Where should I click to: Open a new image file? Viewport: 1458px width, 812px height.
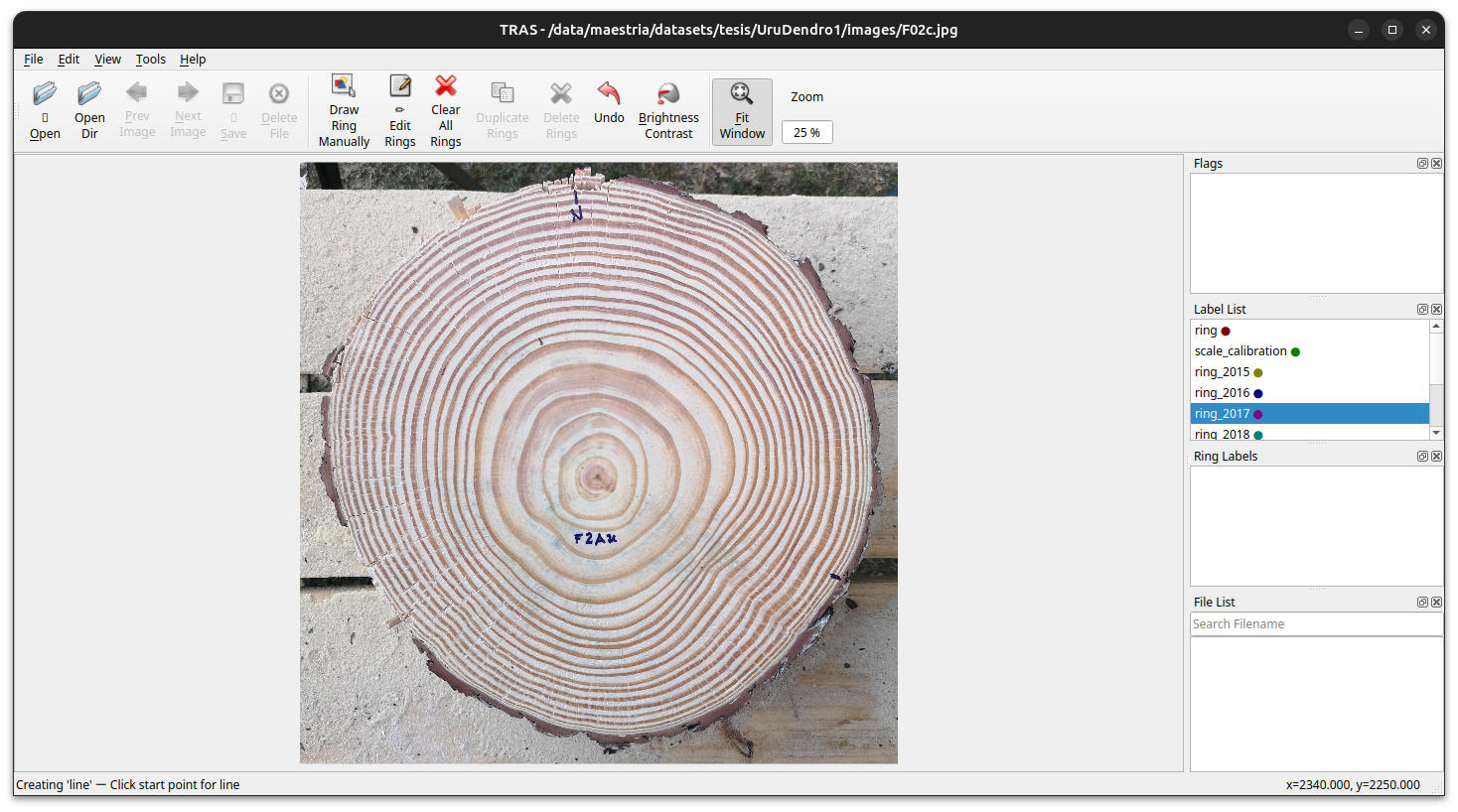pyautogui.click(x=44, y=109)
